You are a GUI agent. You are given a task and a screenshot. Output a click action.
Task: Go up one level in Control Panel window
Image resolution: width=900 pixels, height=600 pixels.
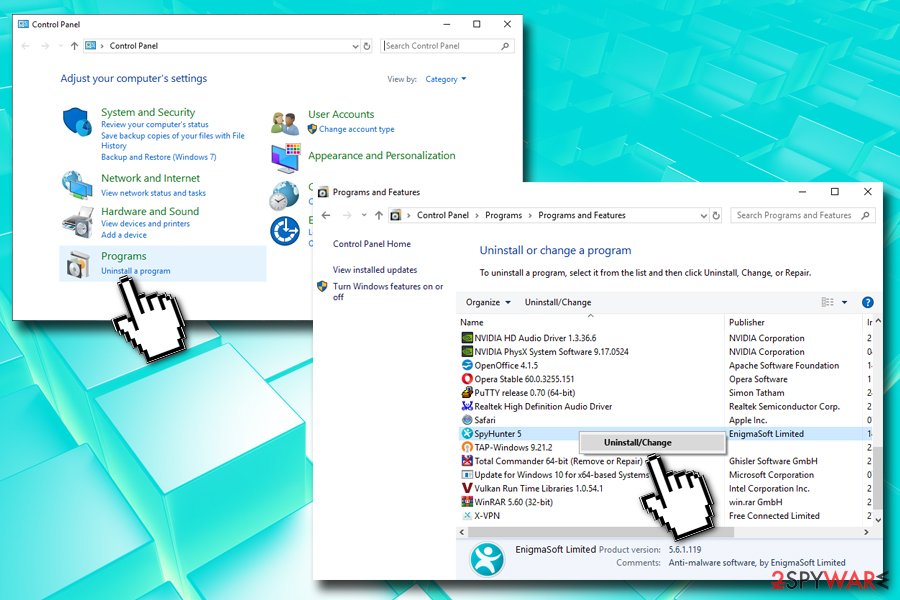point(74,46)
